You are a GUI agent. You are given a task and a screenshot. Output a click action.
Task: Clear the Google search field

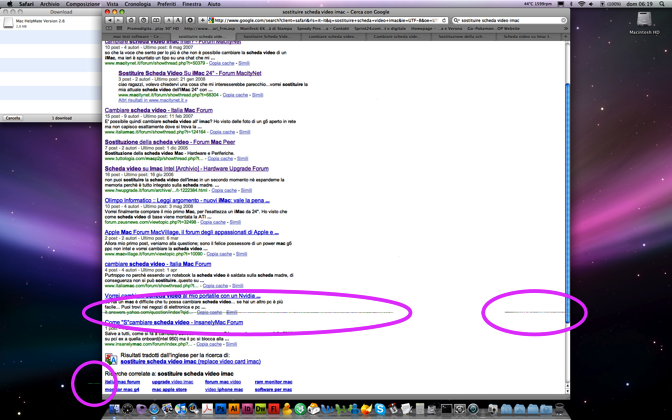click(564, 20)
